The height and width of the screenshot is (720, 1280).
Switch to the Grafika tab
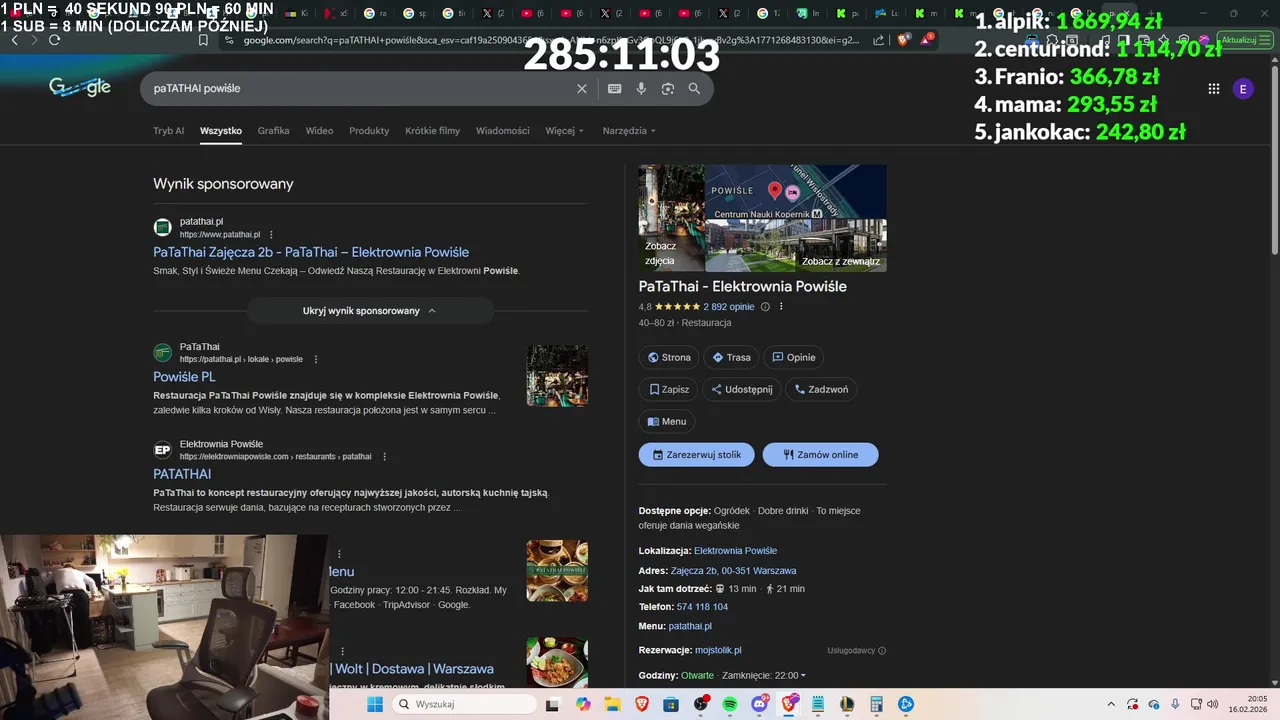coord(273,131)
